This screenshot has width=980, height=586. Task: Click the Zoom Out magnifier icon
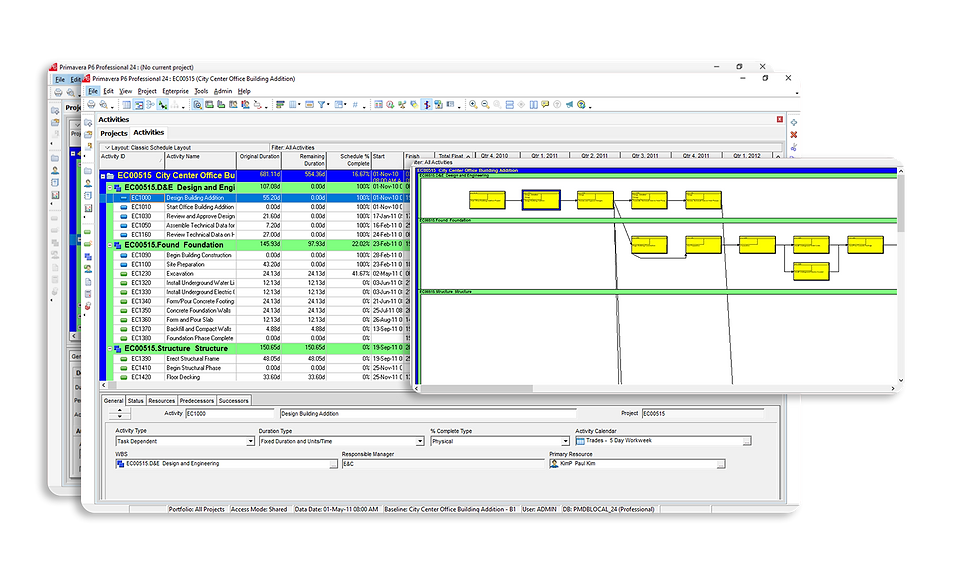coord(485,104)
